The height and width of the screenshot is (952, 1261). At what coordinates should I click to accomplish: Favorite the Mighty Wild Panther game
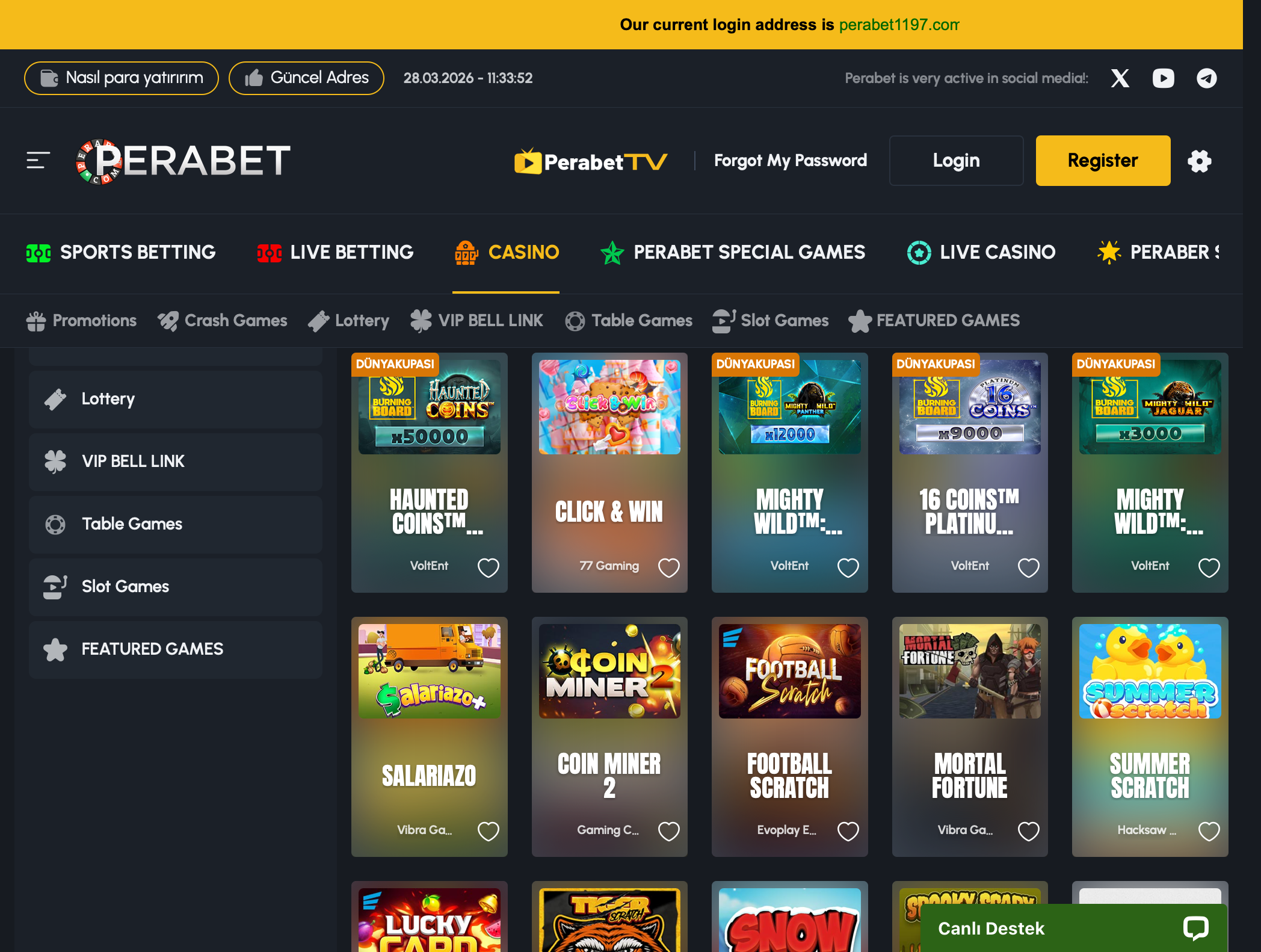tap(848, 567)
